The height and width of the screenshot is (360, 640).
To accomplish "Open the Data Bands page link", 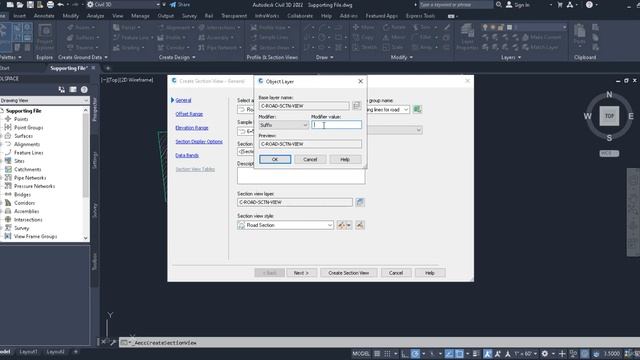I will [x=187, y=156].
